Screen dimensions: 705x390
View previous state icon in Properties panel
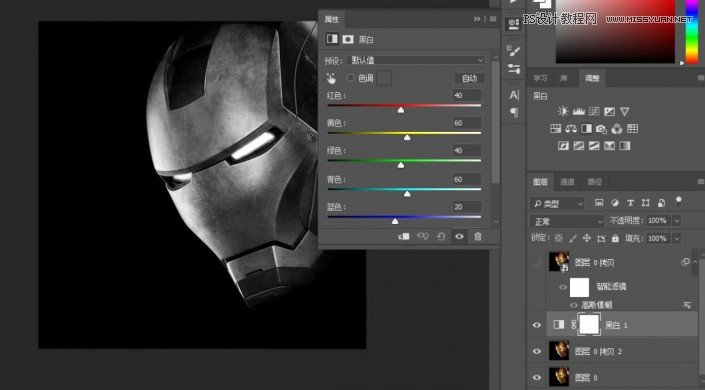tap(423, 236)
